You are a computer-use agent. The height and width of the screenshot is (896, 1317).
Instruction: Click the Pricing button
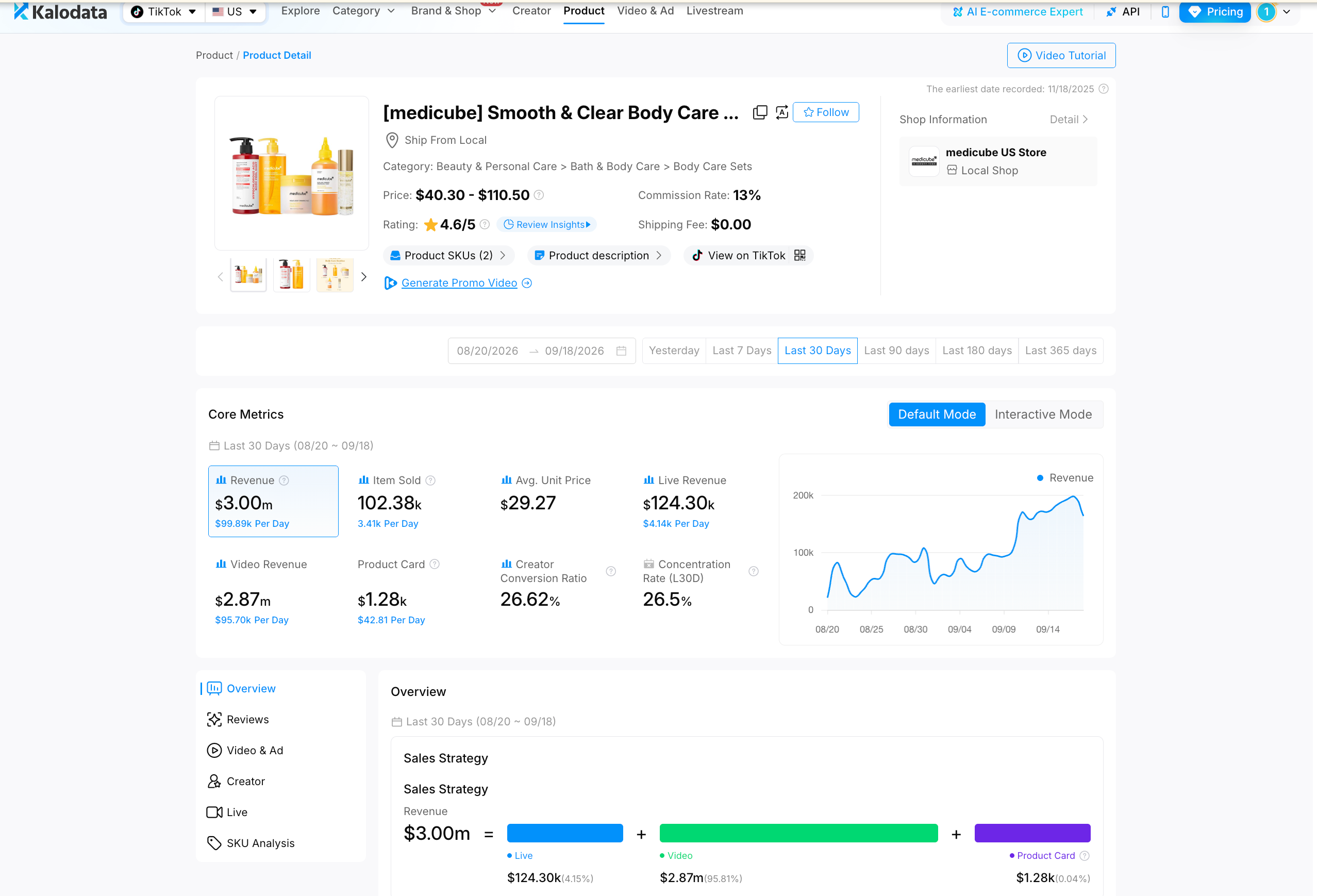(1215, 11)
